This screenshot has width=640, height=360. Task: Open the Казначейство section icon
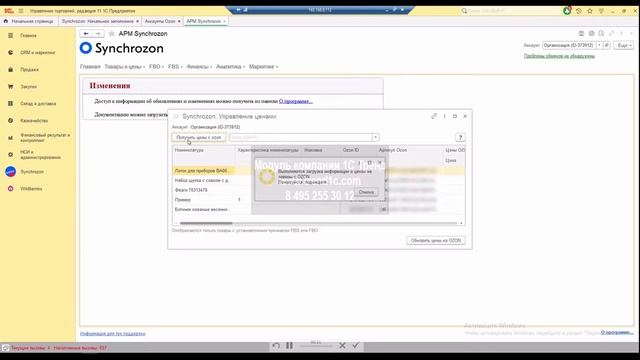point(11,121)
